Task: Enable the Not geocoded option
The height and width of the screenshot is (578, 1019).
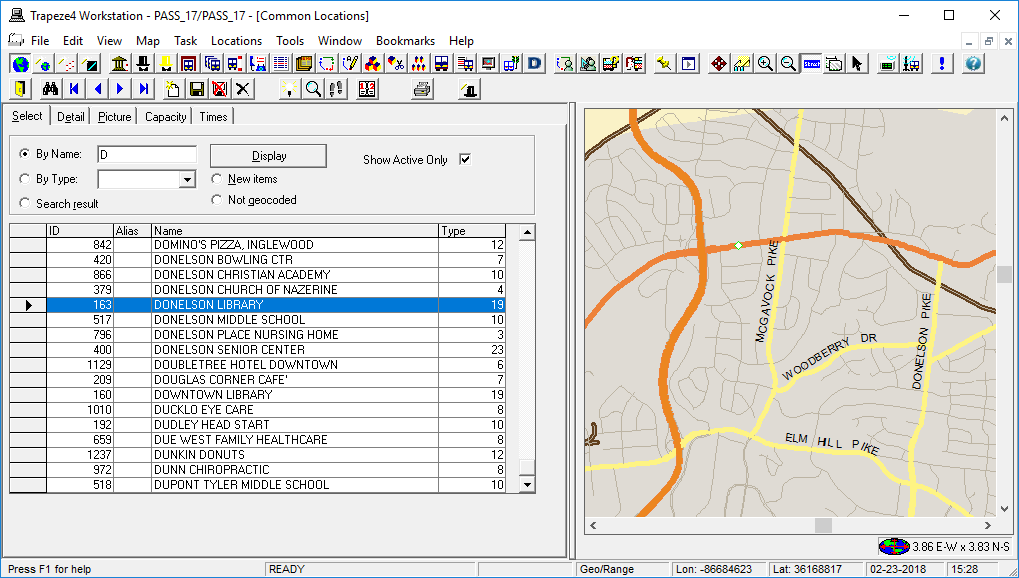Action: 217,199
